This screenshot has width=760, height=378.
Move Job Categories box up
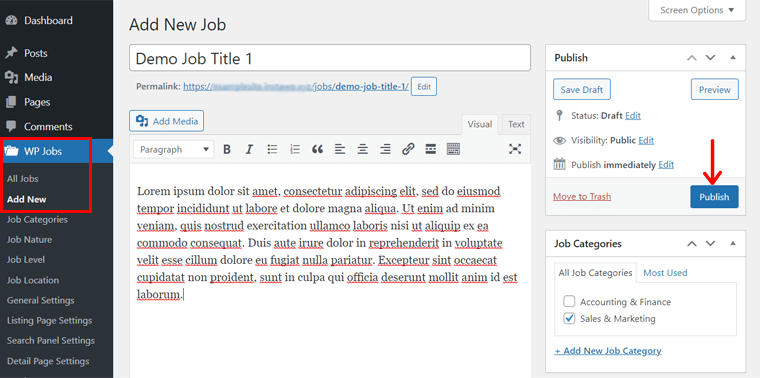point(692,243)
